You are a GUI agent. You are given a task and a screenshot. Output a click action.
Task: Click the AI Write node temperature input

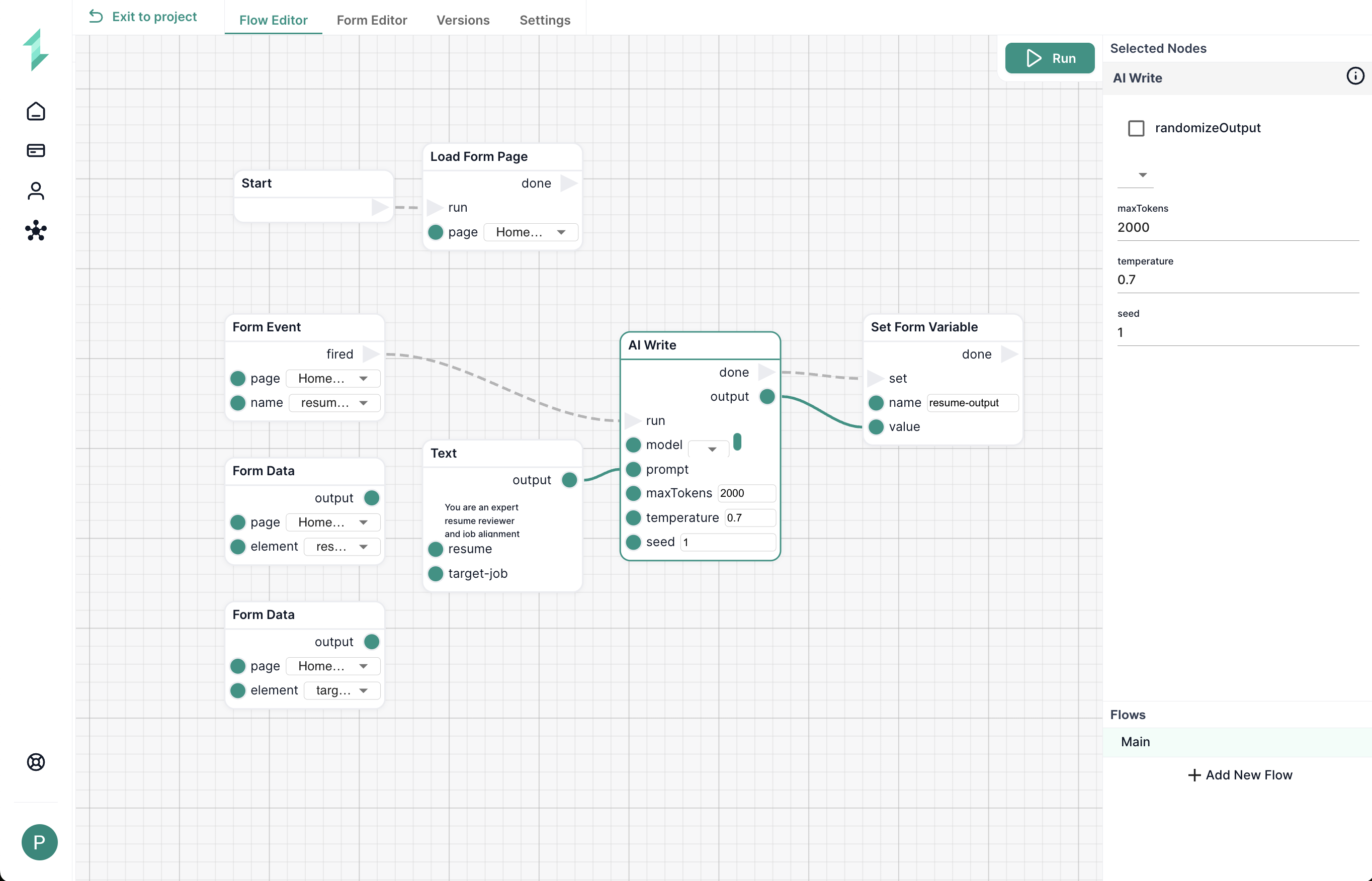(750, 518)
